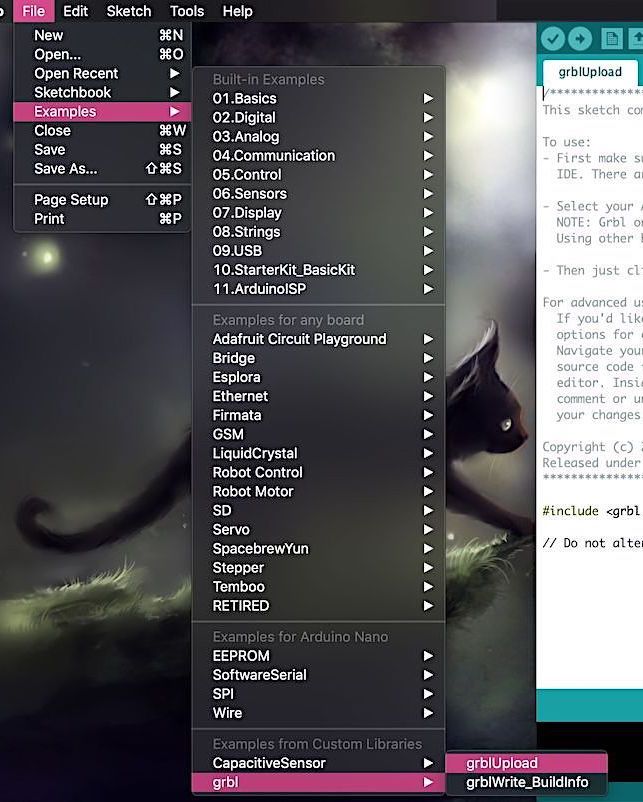Screen dimensions: 643x802
Task: Open the Ethernet library examples
Action: pos(318,396)
